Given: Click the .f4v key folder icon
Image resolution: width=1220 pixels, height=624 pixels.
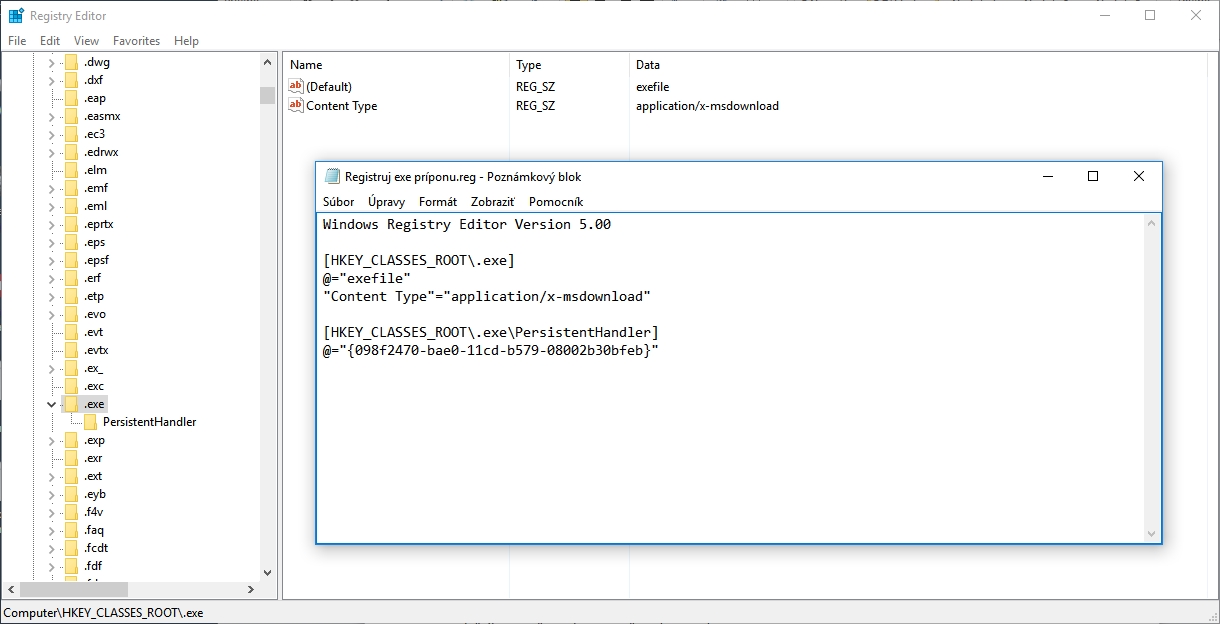Looking at the screenshot, I should (71, 512).
